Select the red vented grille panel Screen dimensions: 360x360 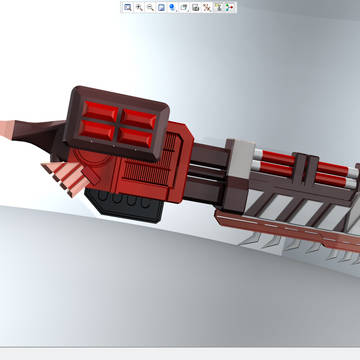151,159
